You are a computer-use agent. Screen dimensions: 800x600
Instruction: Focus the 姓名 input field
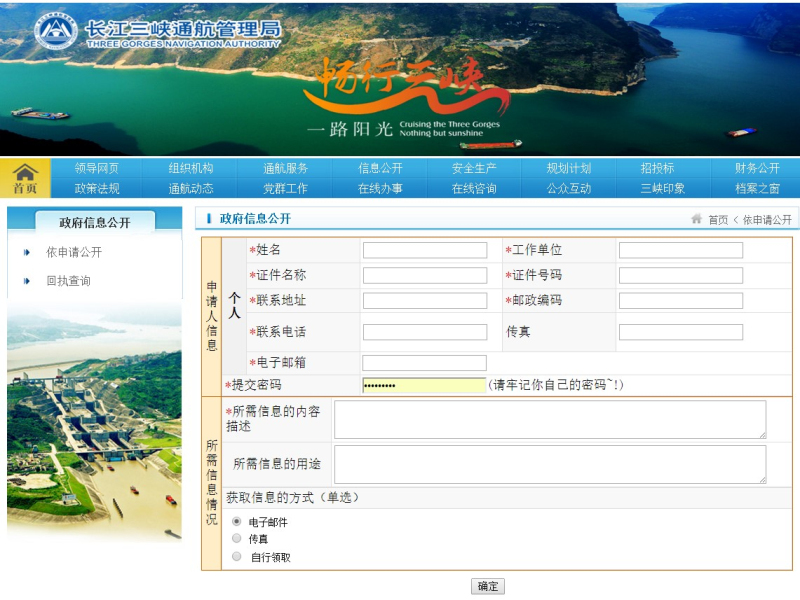[x=425, y=250]
